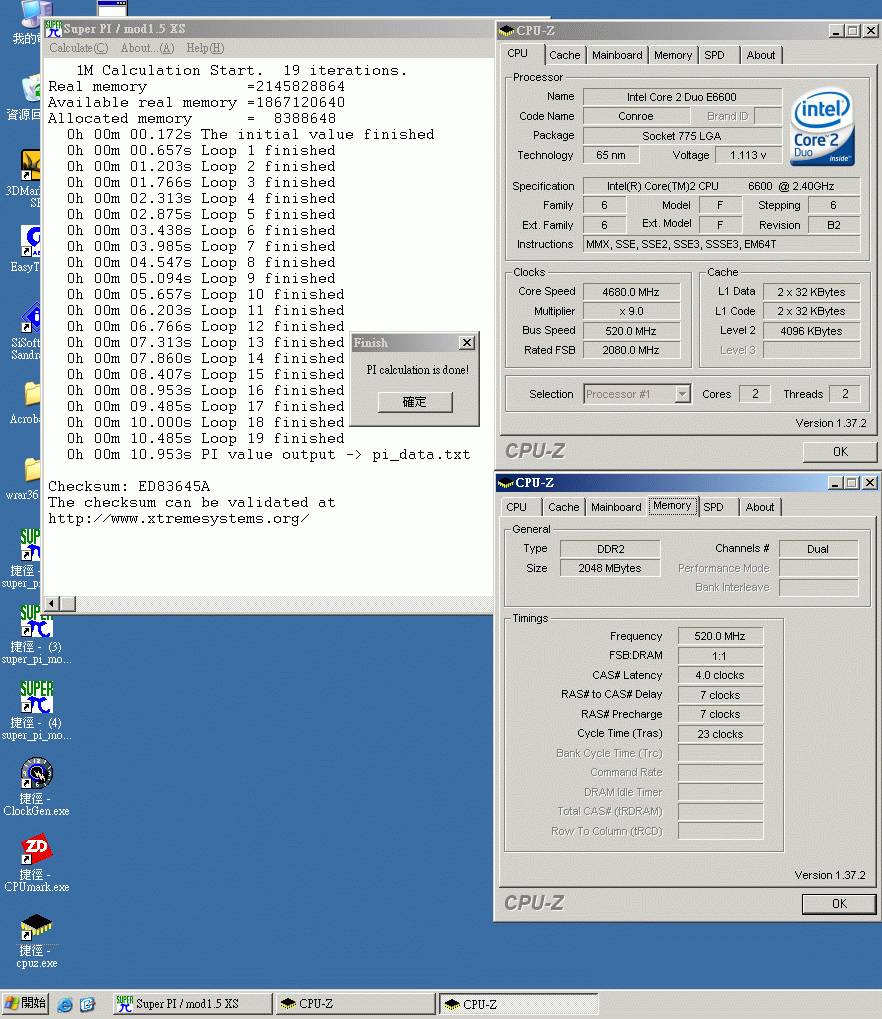Open the Help menu in Super PI
The image size is (882, 1019).
click(x=205, y=48)
